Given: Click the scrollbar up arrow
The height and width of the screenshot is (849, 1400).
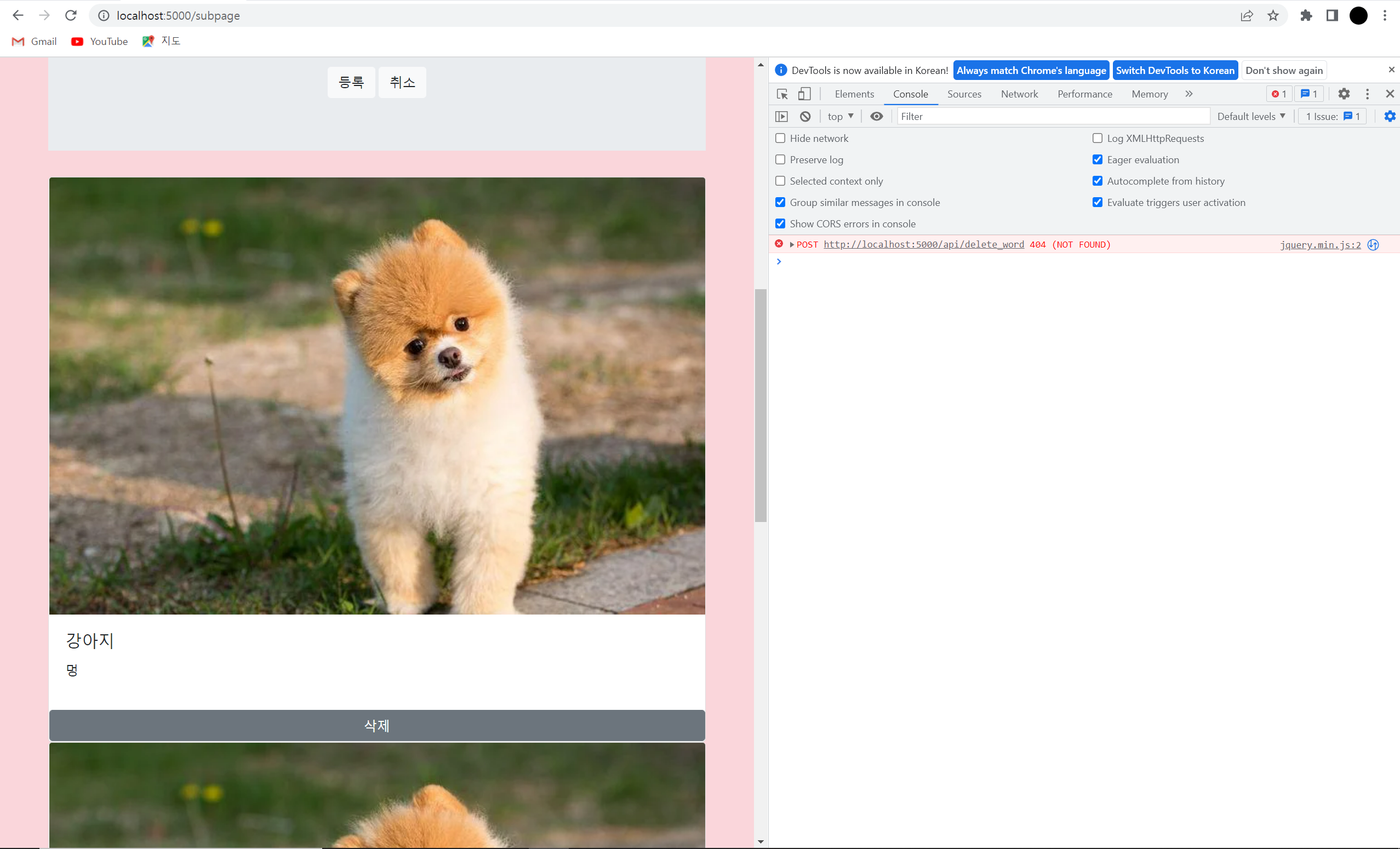Looking at the screenshot, I should coord(761,65).
